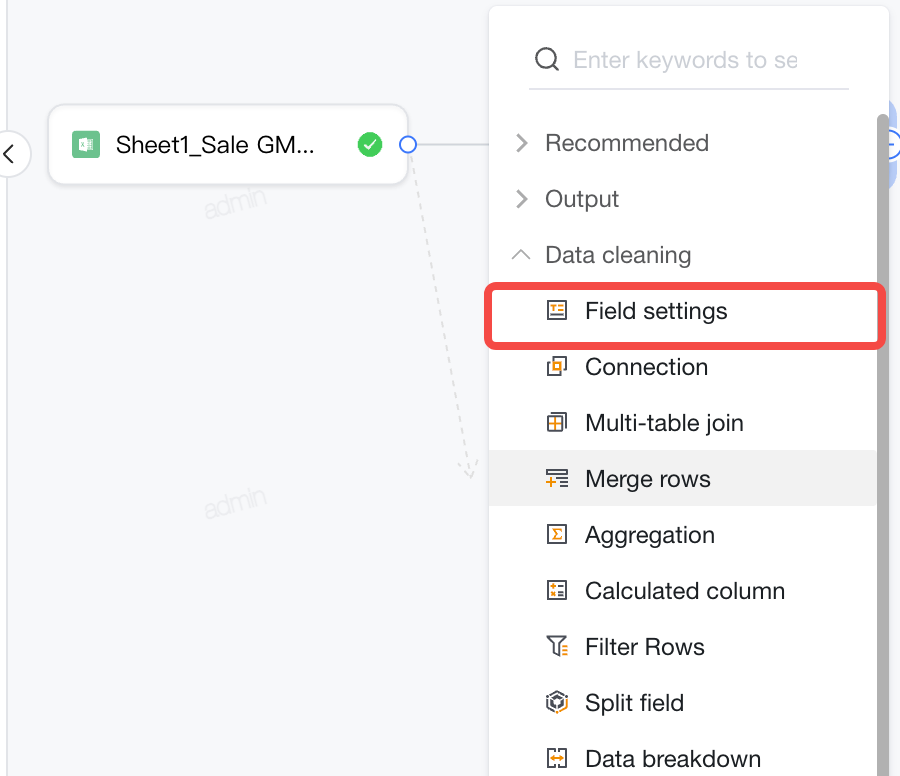Click the Merge rows icon
The width and height of the screenshot is (900, 776).
[x=556, y=478]
